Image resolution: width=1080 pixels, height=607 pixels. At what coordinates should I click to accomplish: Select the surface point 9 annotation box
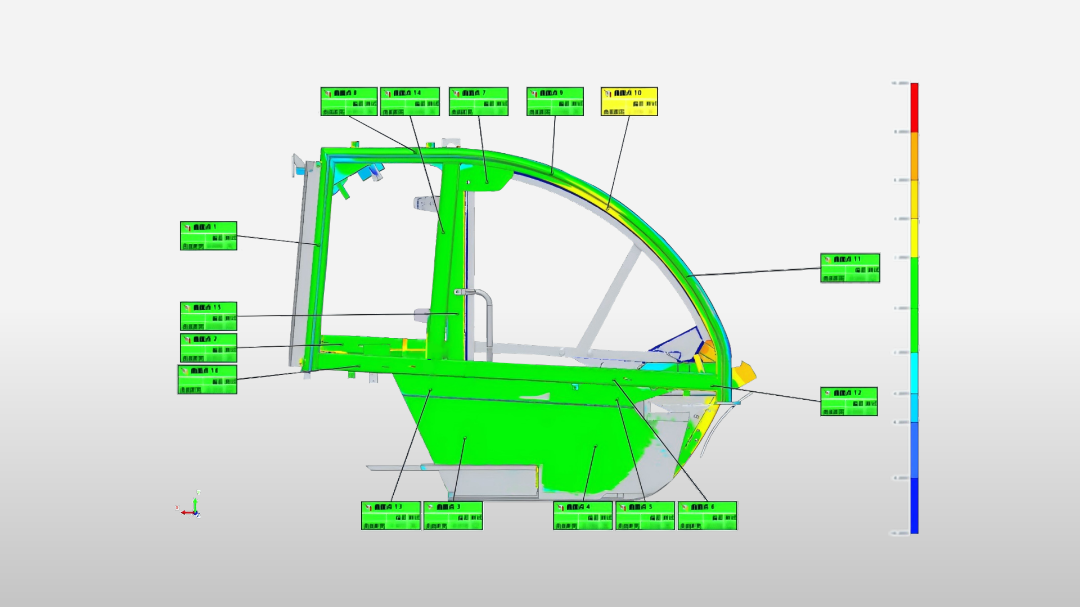(x=556, y=102)
